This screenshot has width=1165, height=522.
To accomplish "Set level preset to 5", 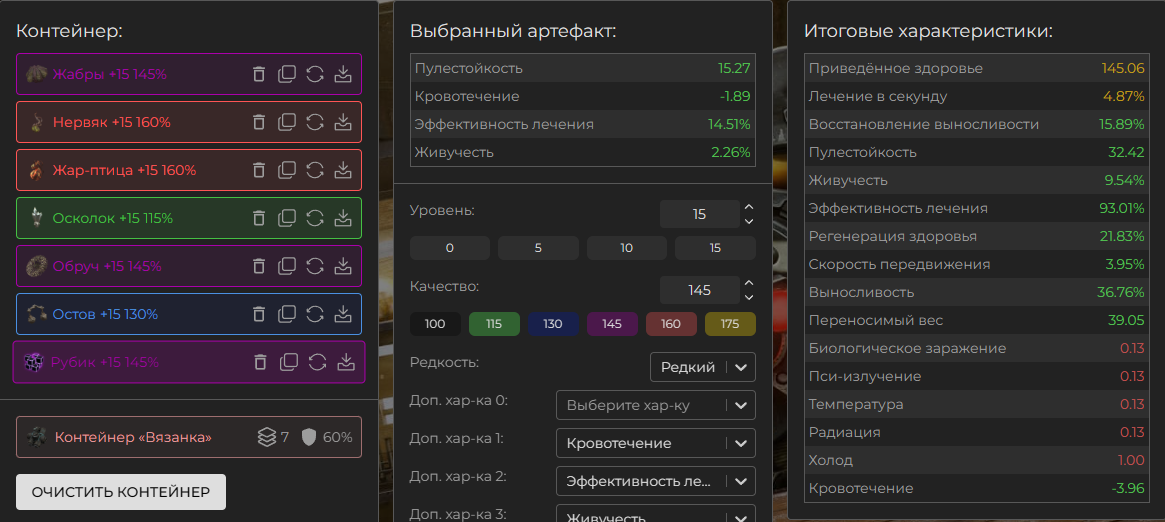I will [x=538, y=248].
